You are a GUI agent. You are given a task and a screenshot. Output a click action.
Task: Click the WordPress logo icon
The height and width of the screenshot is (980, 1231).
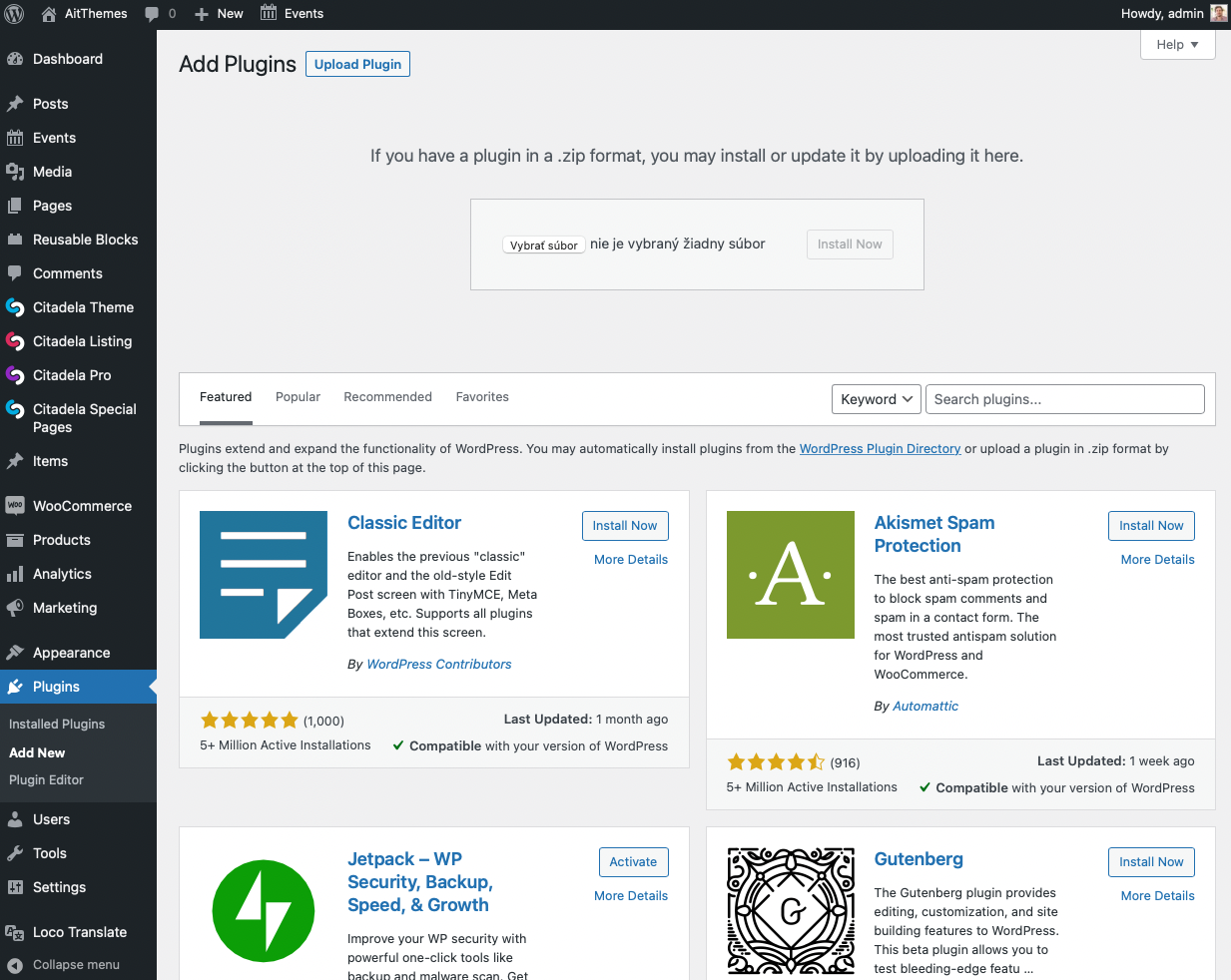pos(15,14)
